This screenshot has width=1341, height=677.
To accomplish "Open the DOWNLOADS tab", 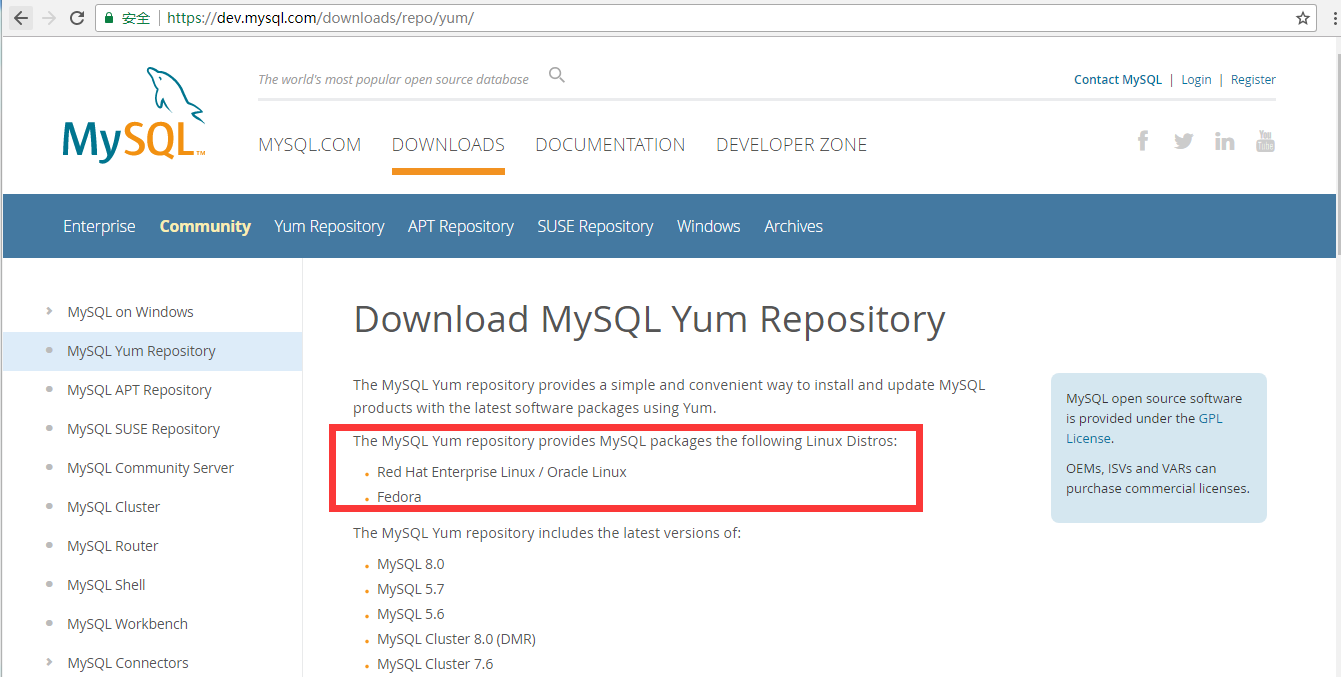I will click(448, 145).
